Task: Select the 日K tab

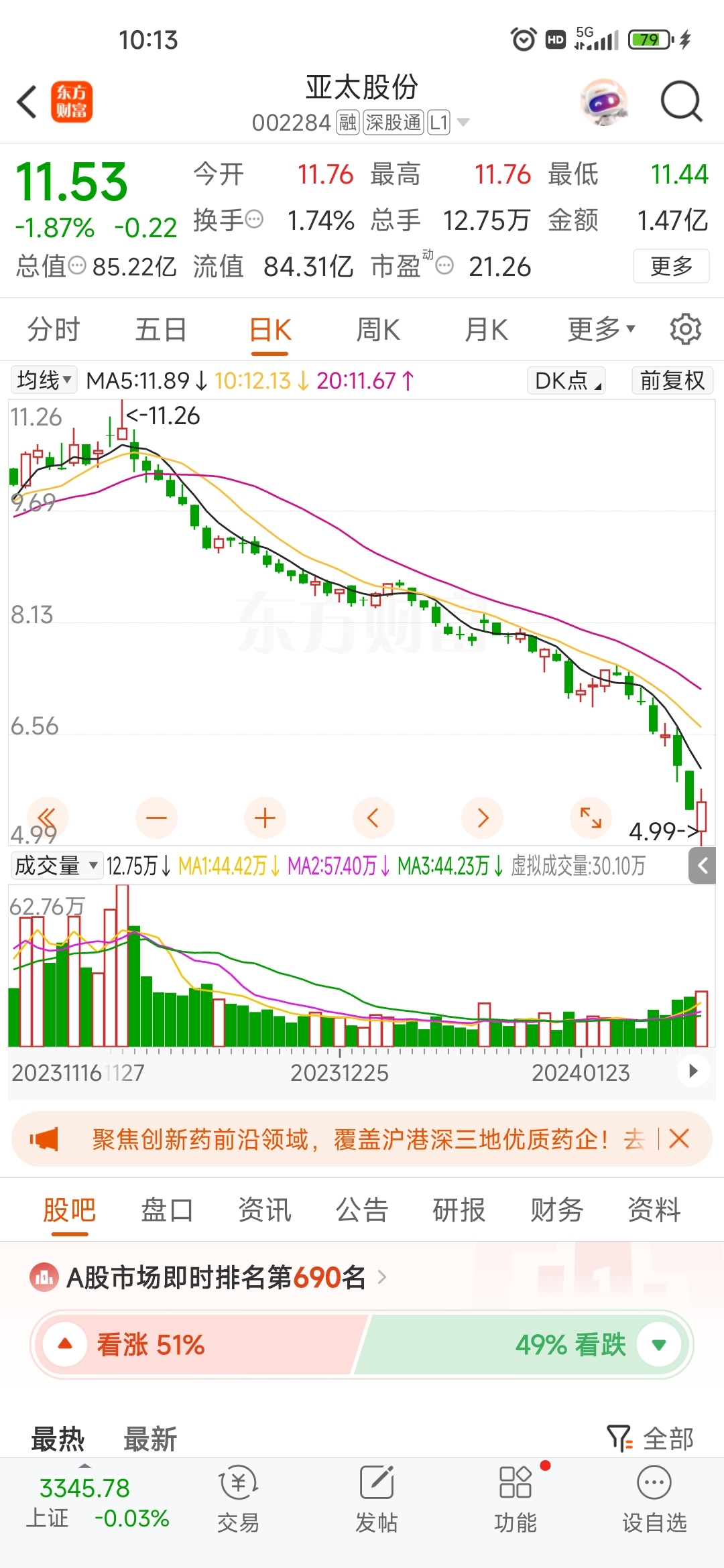Action: 270,330
